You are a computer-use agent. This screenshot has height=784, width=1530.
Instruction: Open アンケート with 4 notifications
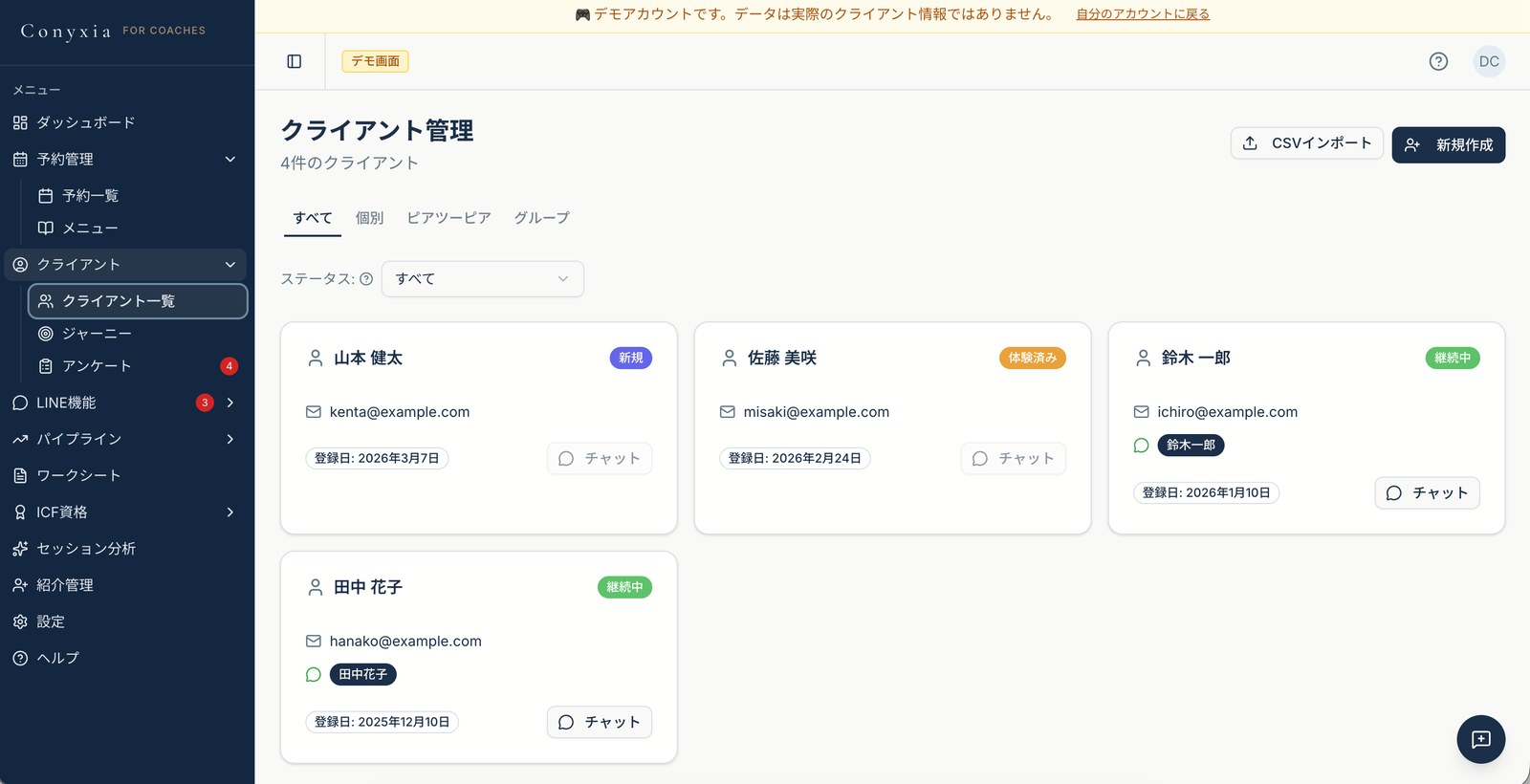[x=138, y=366]
